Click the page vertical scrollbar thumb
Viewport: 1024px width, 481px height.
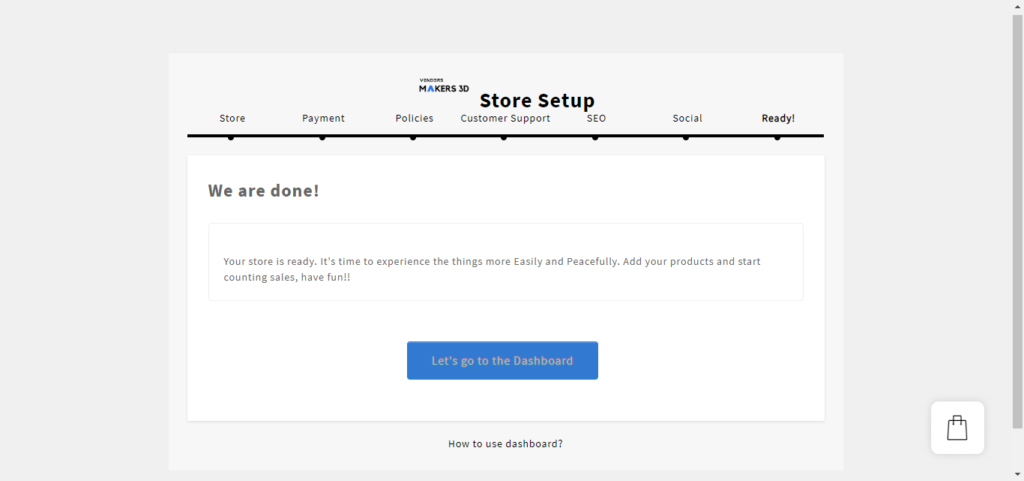click(1017, 221)
